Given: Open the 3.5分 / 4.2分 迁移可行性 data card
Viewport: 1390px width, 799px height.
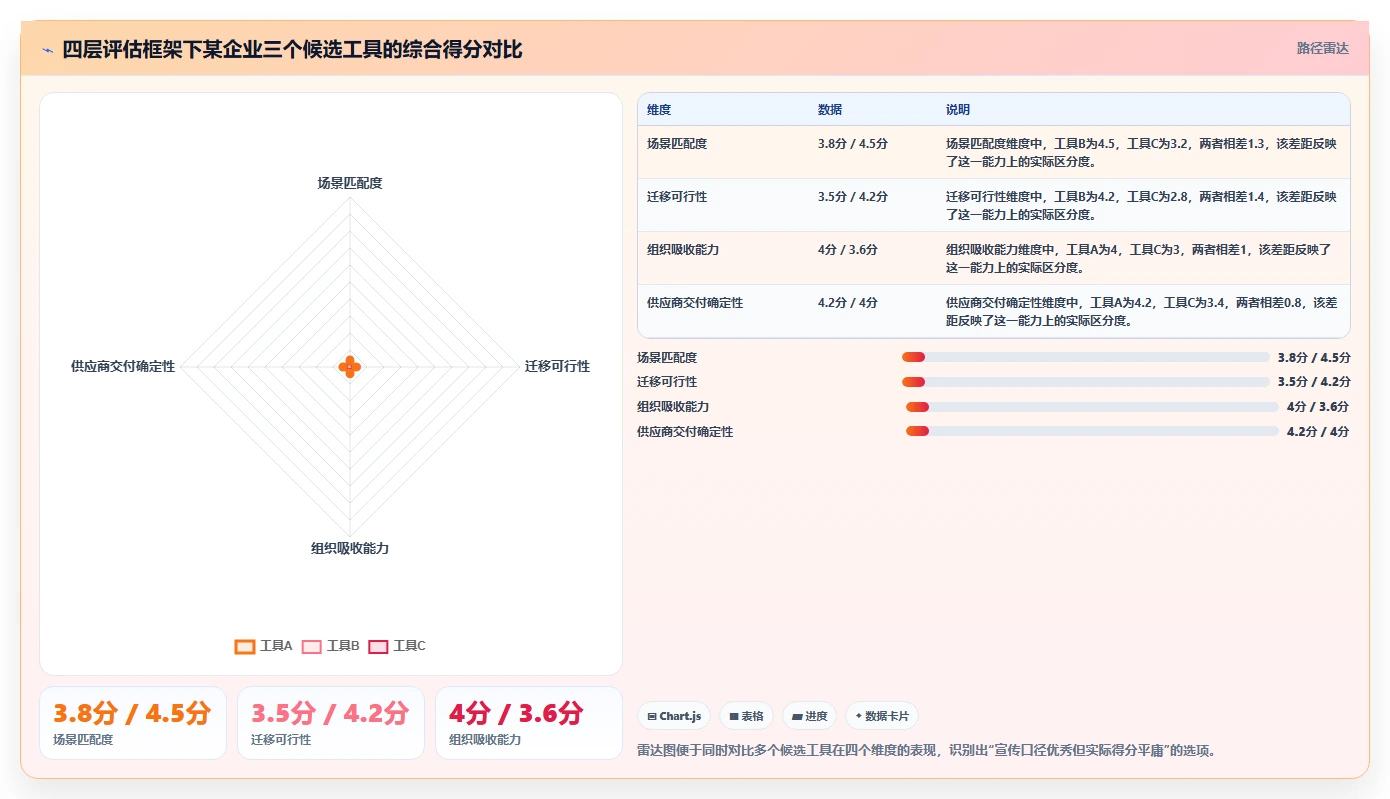Looking at the screenshot, I should [x=331, y=723].
